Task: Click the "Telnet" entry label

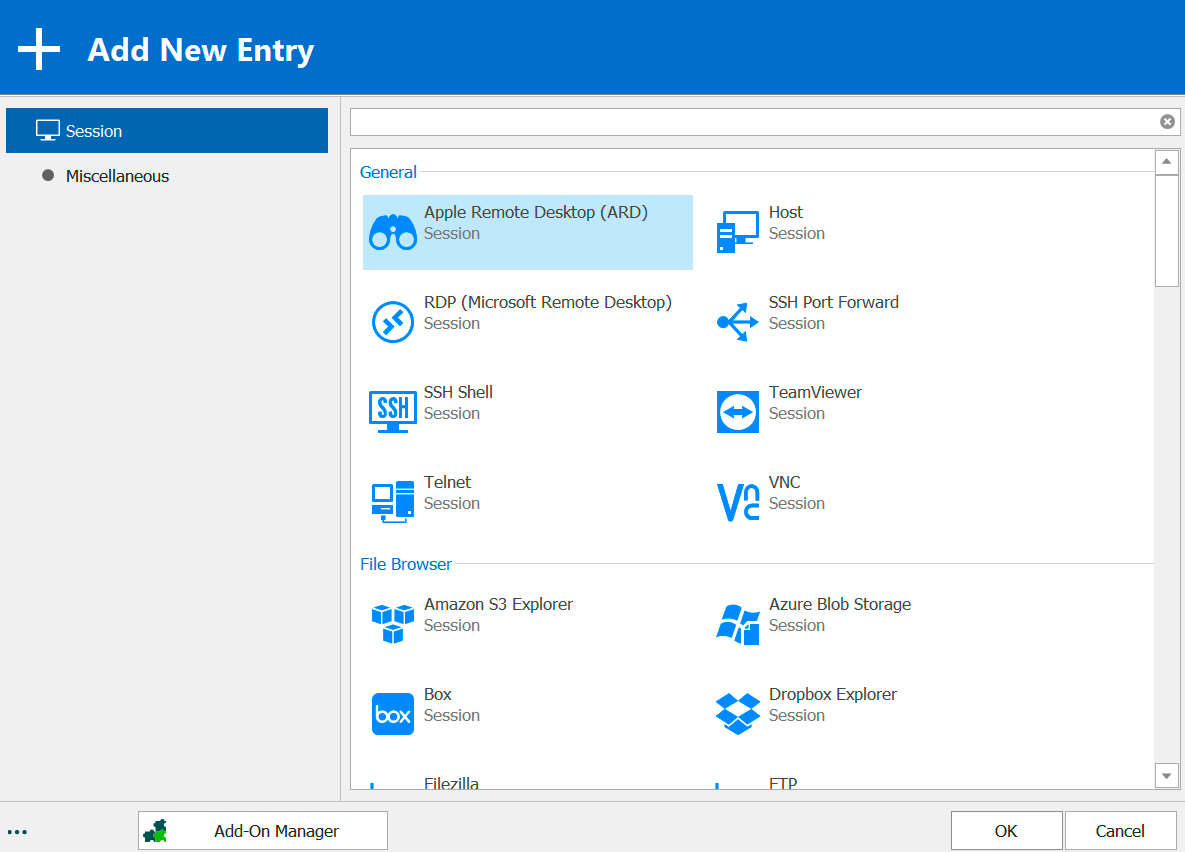Action: tap(447, 482)
